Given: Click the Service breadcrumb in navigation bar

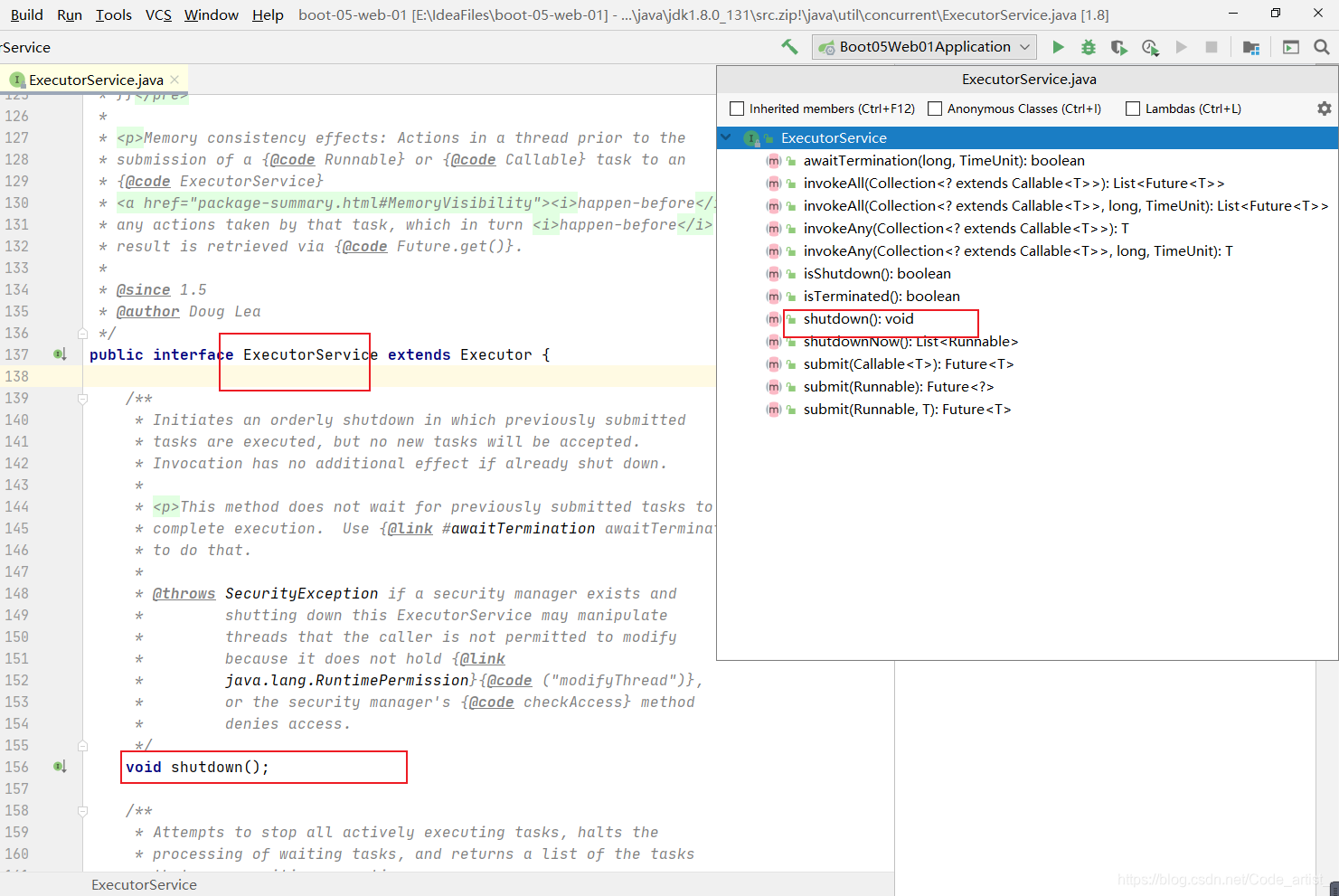Looking at the screenshot, I should click(x=26, y=47).
